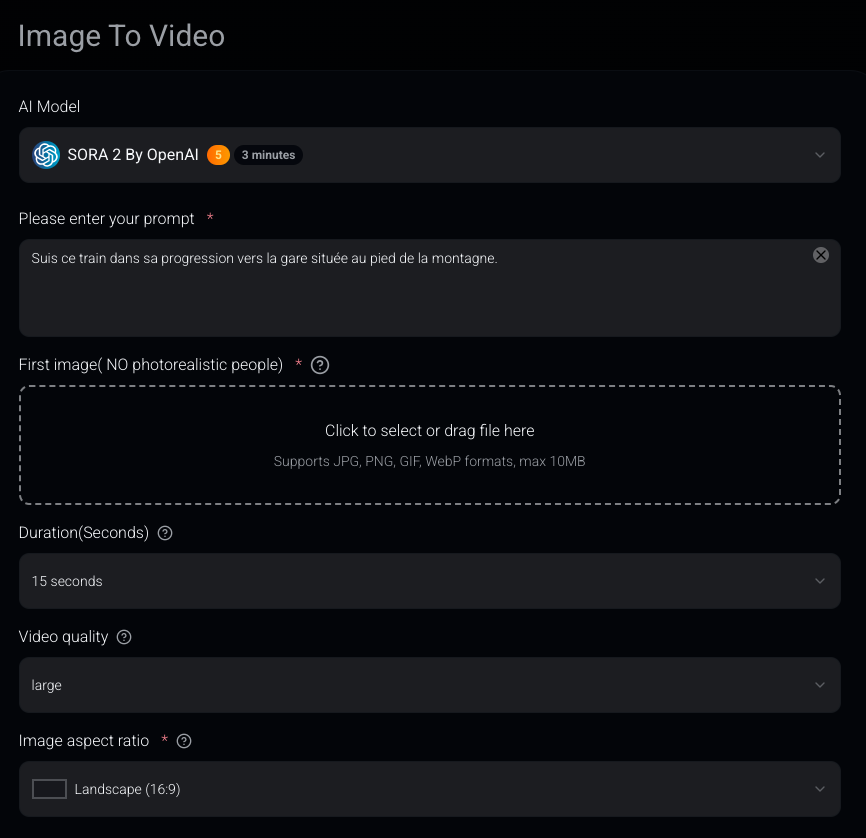The height and width of the screenshot is (838, 866).
Task: Open help tooltip beside First image label
Action: [x=320, y=365]
